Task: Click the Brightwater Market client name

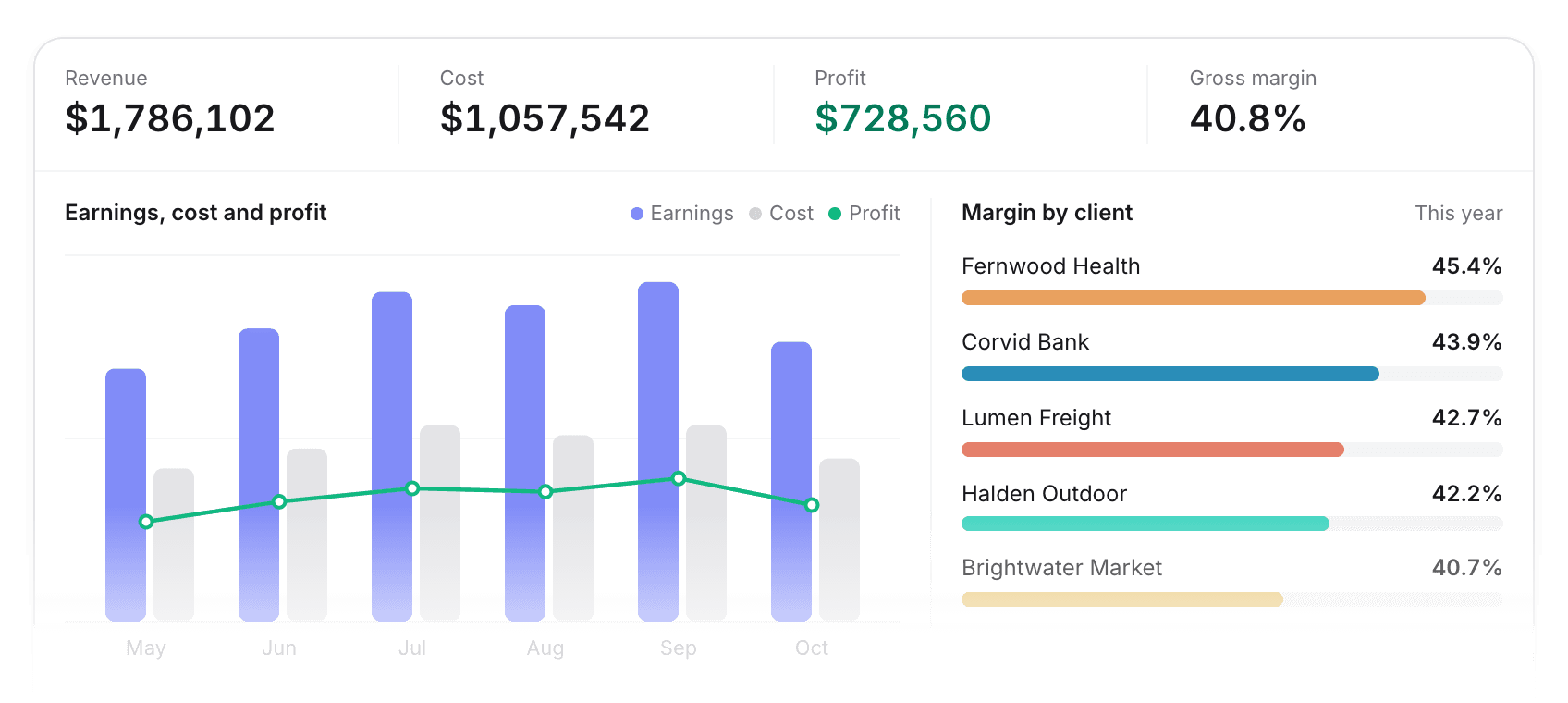Action: [x=1061, y=568]
